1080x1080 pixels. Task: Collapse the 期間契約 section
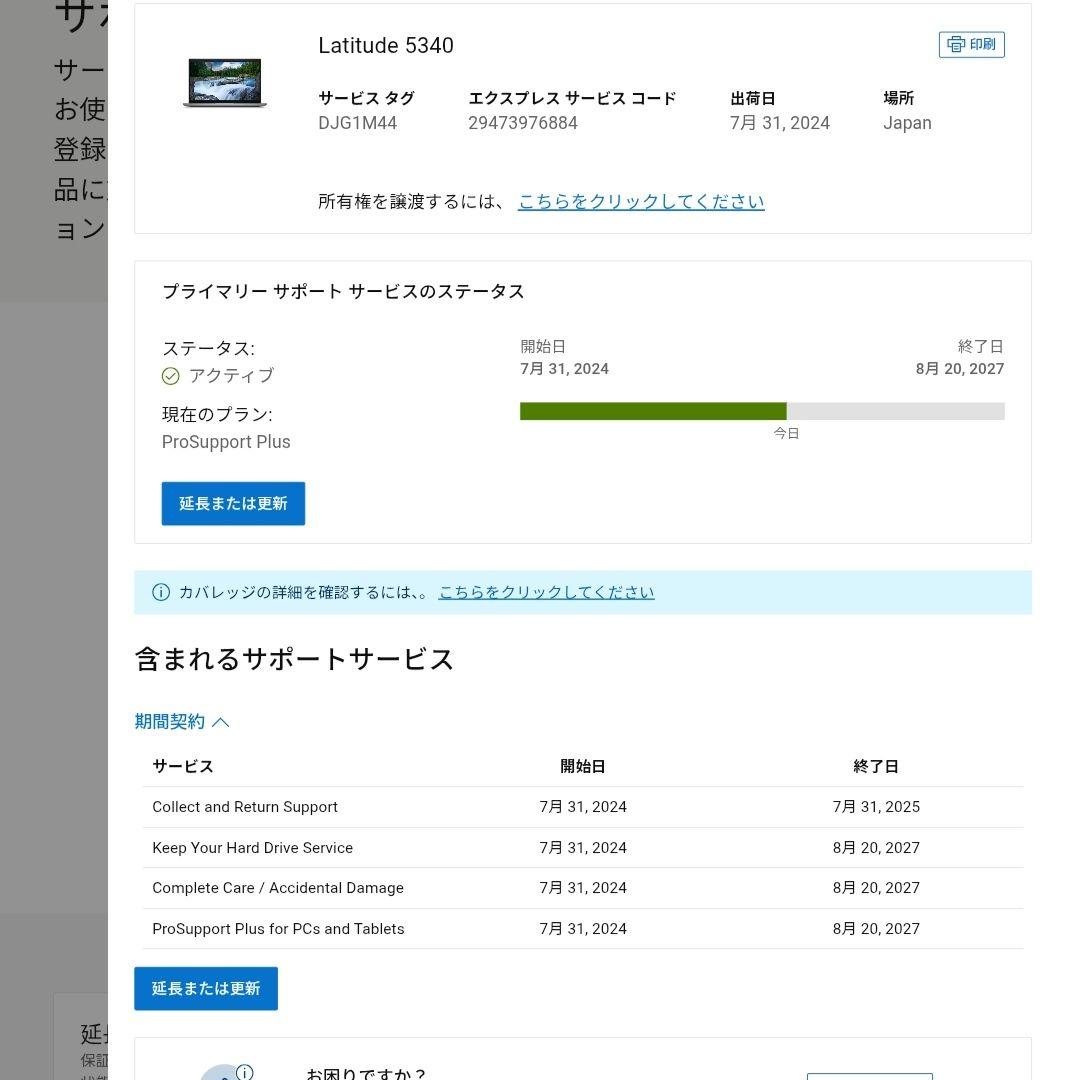coord(182,722)
